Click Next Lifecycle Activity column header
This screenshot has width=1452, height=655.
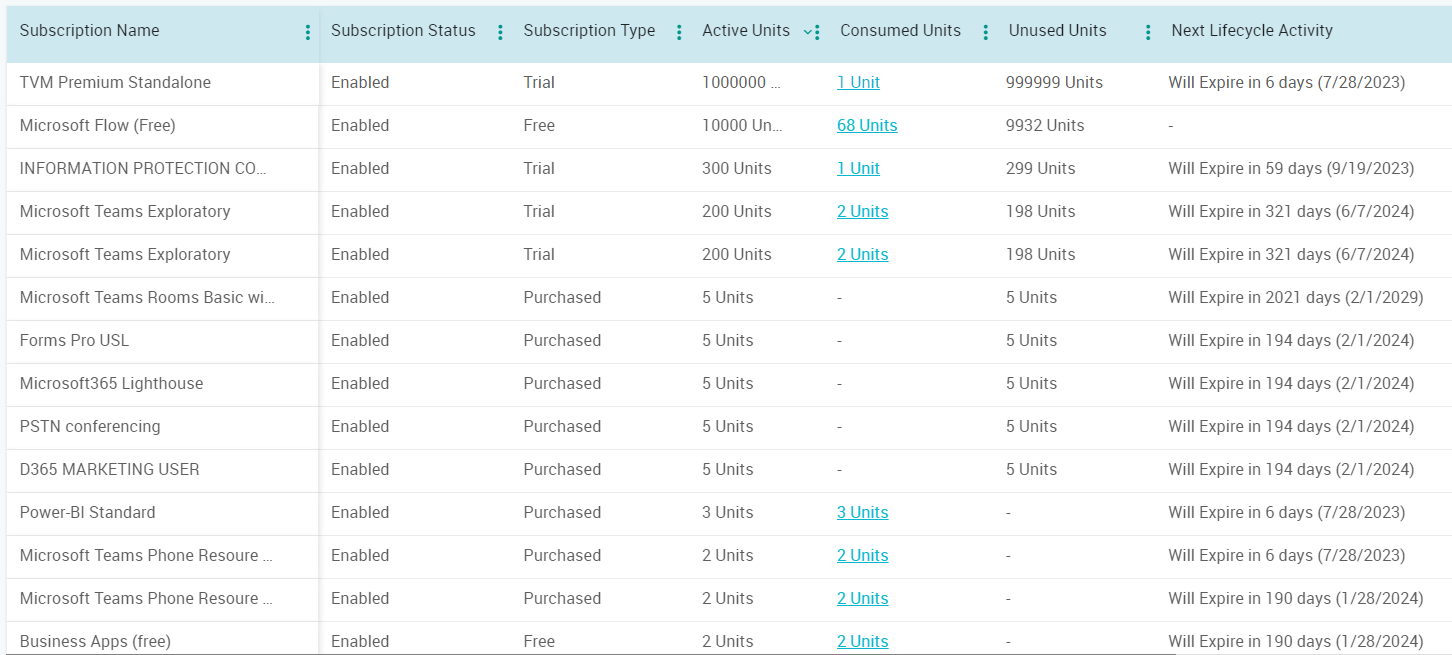coord(1252,31)
